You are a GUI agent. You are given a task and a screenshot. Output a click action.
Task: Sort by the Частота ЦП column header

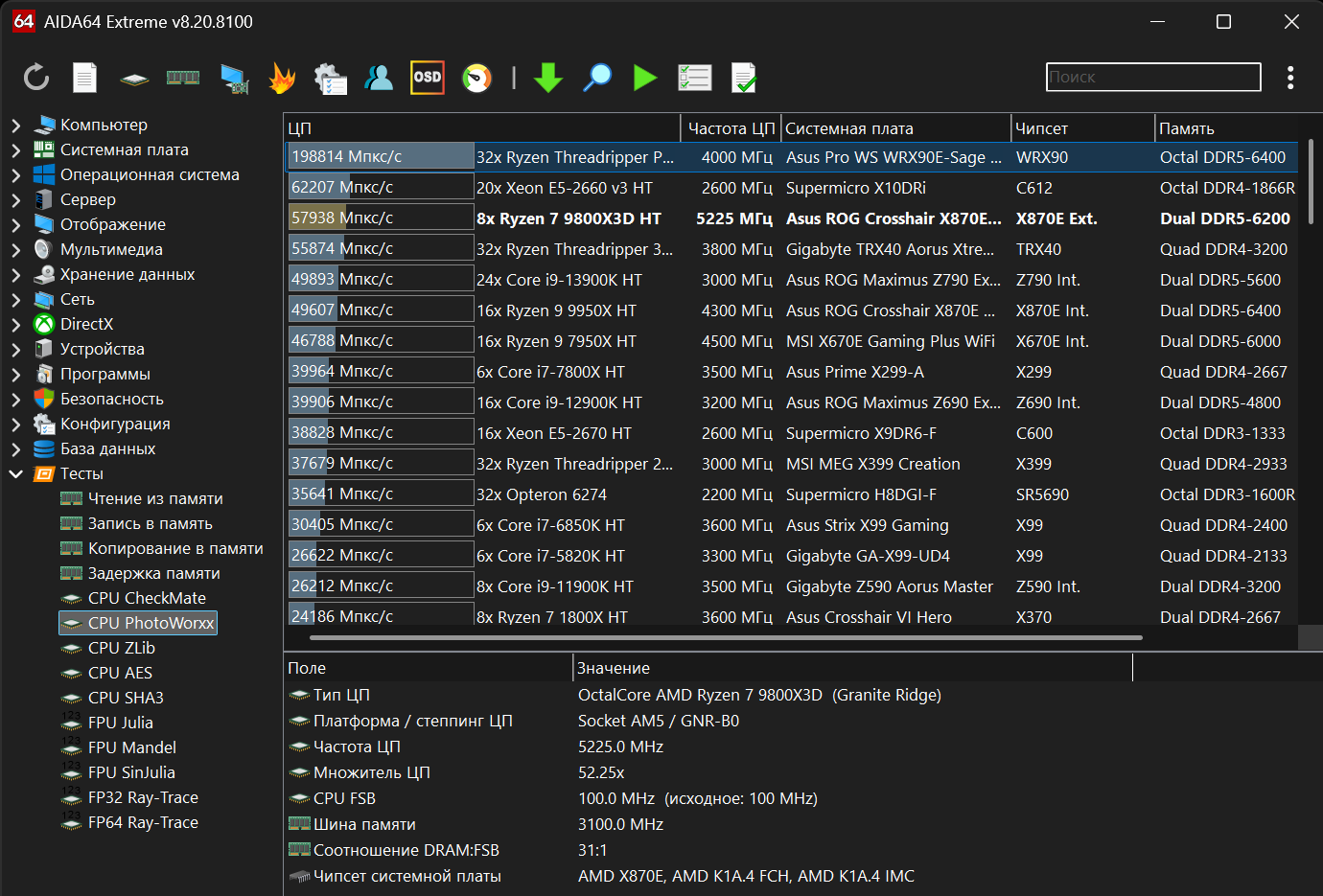(731, 128)
